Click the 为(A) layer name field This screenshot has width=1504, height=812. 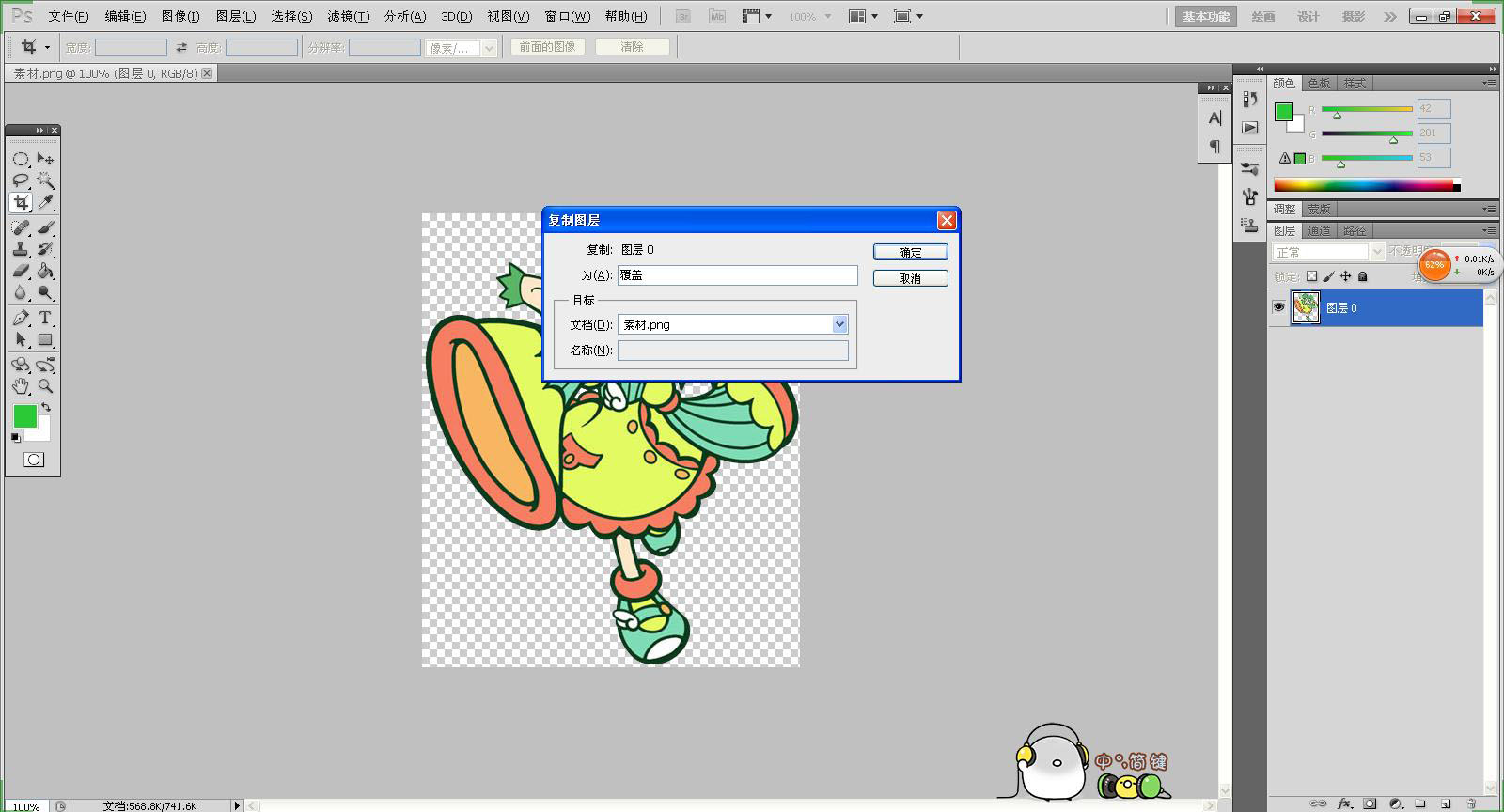click(738, 274)
